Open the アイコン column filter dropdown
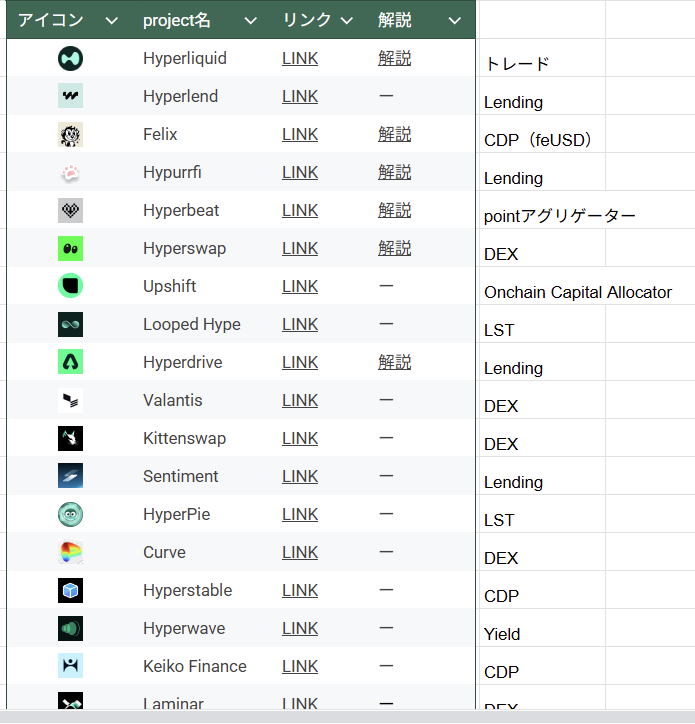Viewport: 695px width, 724px height. coord(111,21)
